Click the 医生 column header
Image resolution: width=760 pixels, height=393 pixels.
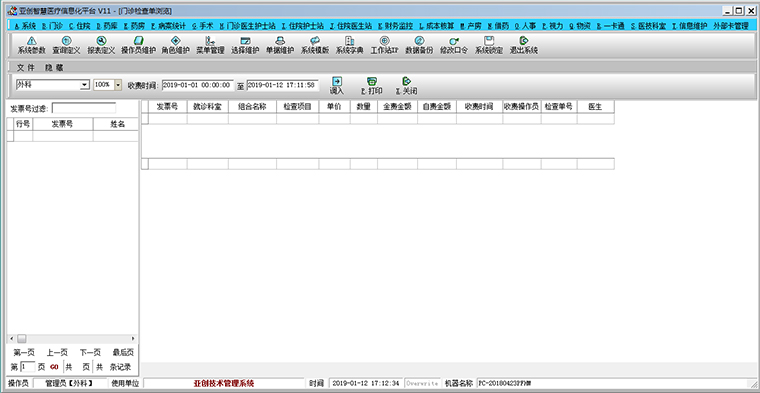(x=596, y=107)
